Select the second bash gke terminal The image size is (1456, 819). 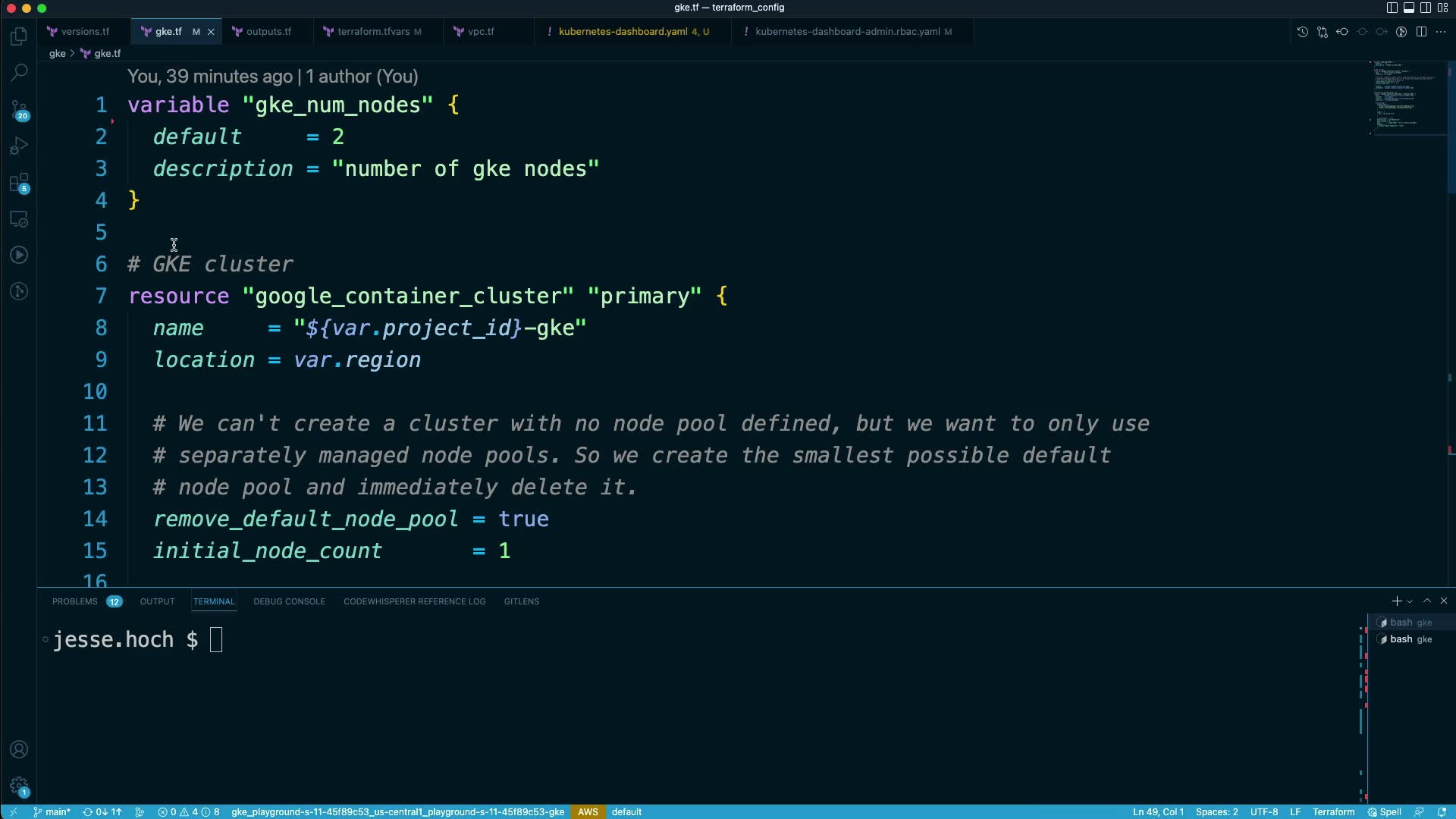click(x=1409, y=639)
